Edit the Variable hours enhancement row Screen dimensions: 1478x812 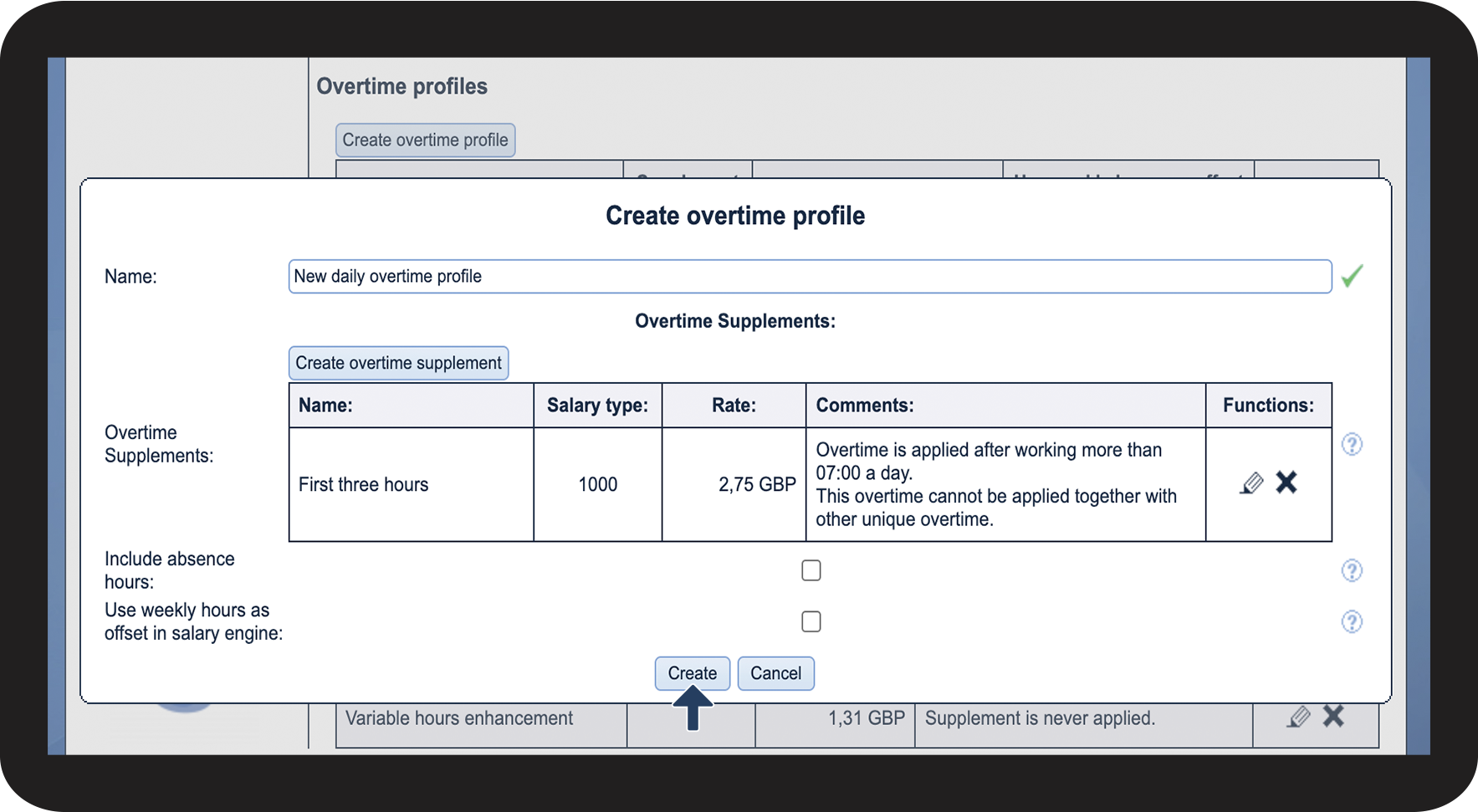(1298, 717)
